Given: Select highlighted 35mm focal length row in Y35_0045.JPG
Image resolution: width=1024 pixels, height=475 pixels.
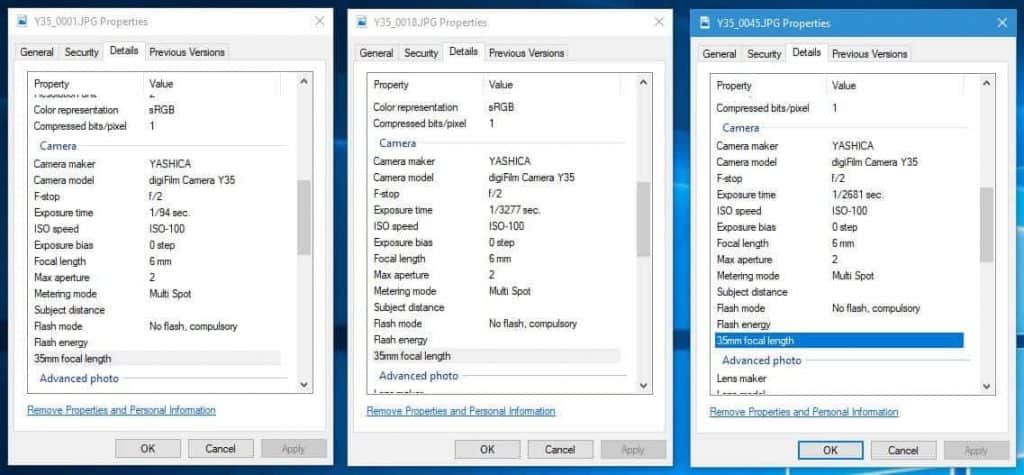Looking at the screenshot, I should [839, 341].
